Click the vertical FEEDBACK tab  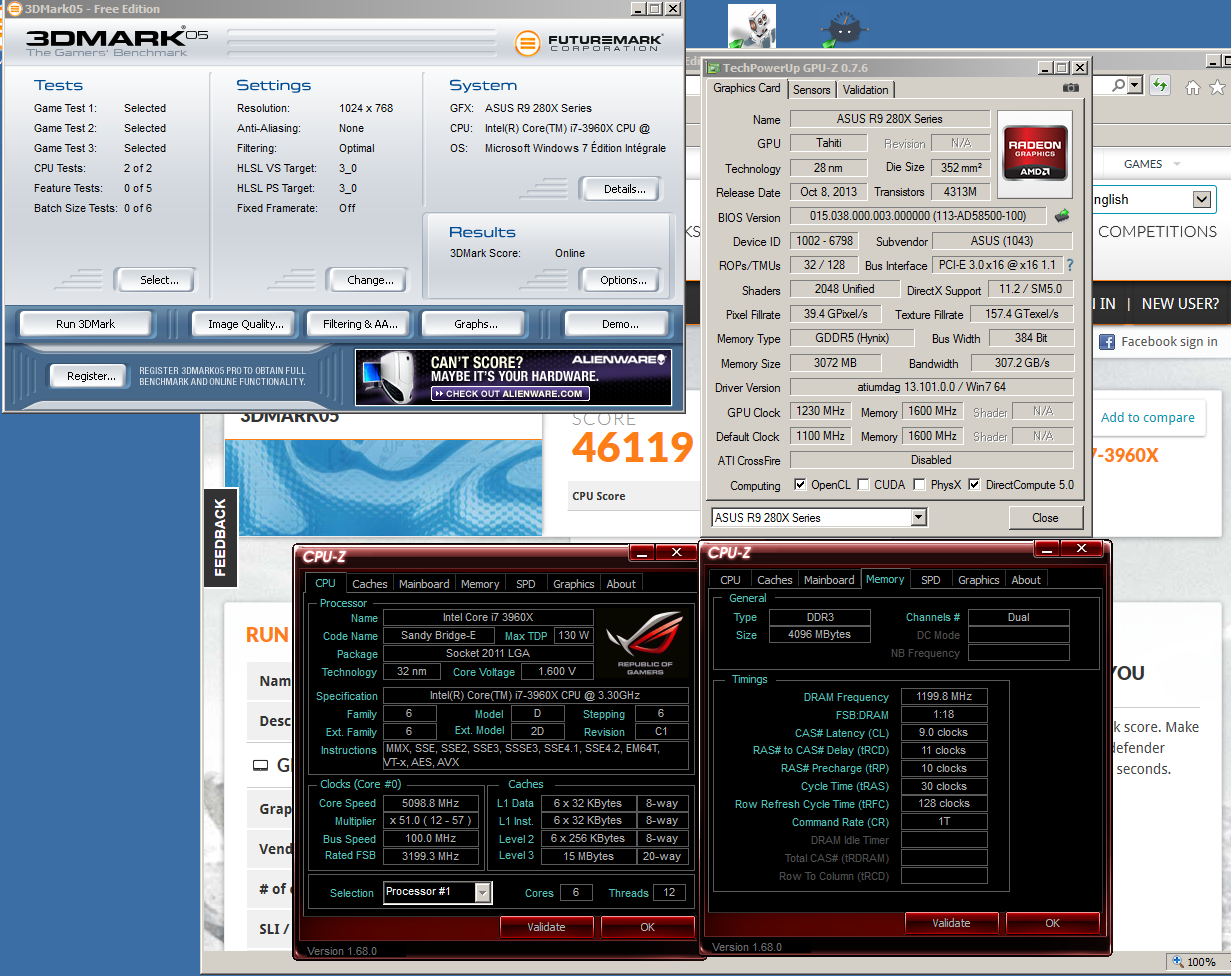point(221,538)
